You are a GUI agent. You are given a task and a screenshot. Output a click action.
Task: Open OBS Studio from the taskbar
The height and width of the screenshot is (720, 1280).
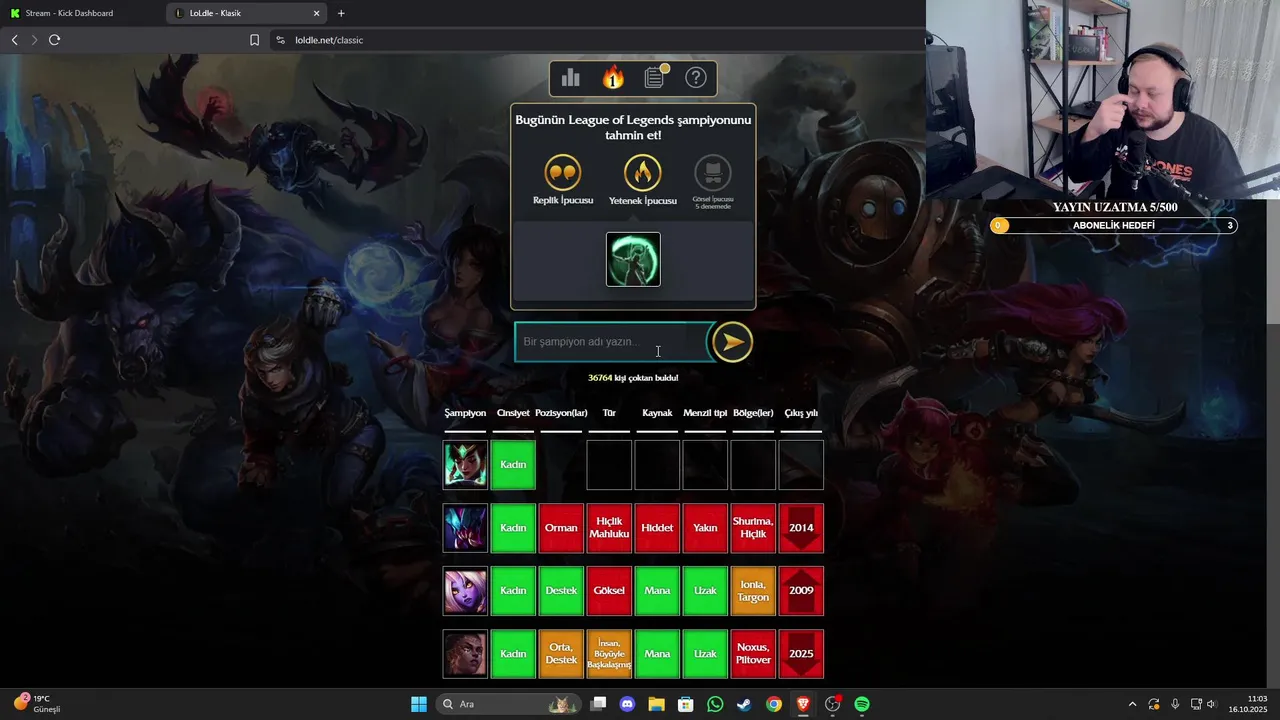832,704
